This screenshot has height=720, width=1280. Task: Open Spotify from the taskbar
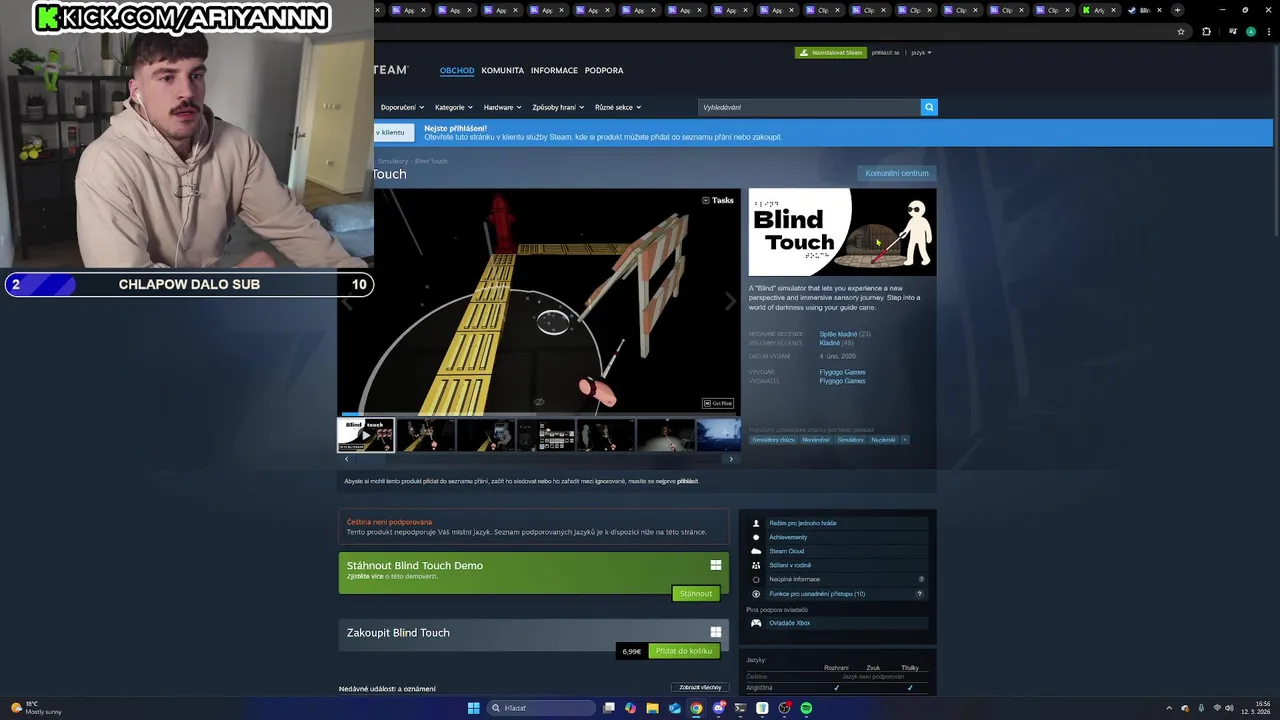click(806, 708)
